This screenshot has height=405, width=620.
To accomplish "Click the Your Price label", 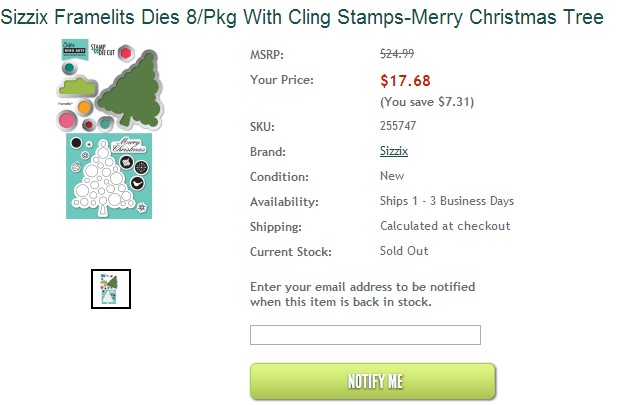I will click(x=281, y=79).
